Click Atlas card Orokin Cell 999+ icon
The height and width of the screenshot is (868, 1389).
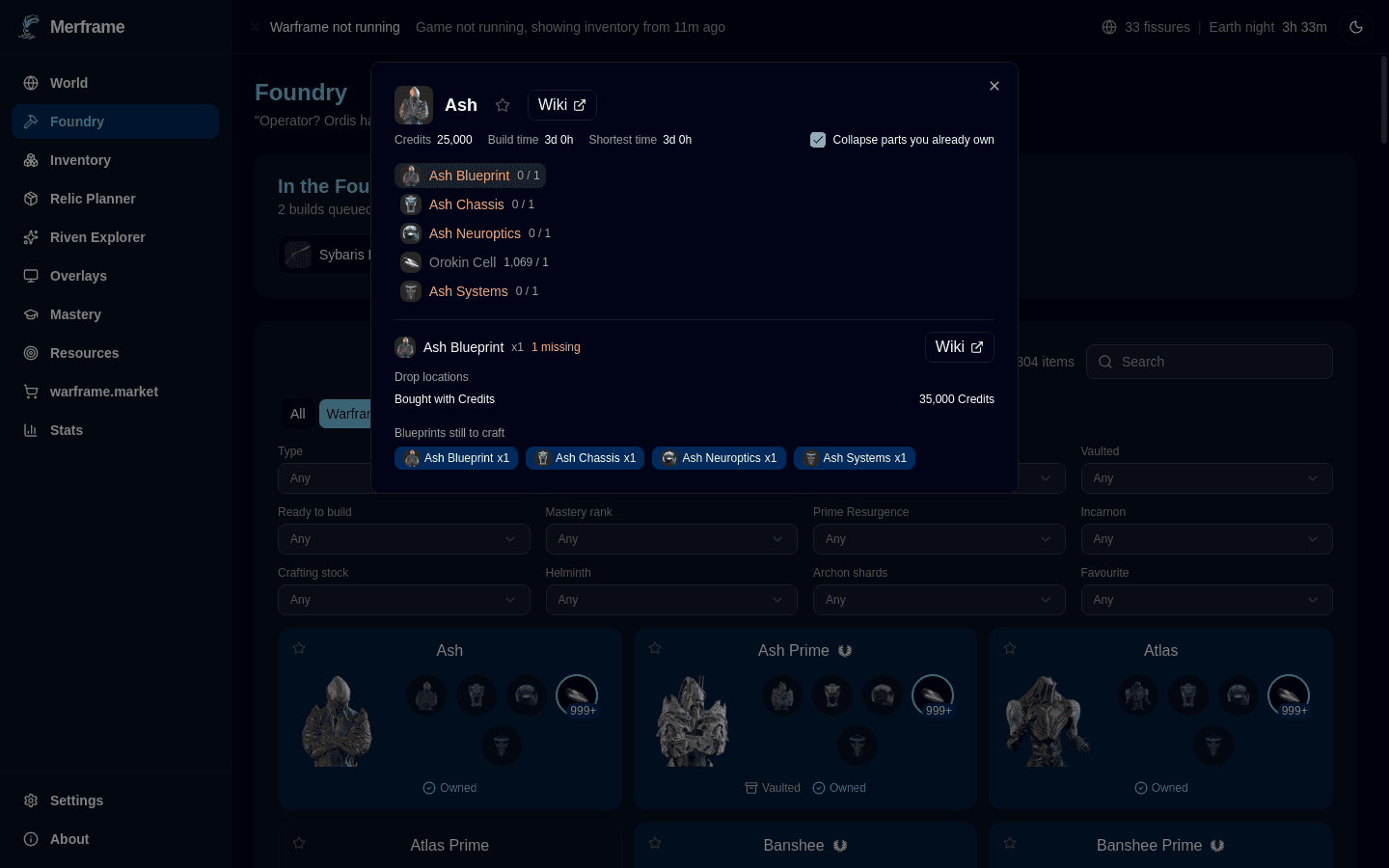pyautogui.click(x=1289, y=695)
